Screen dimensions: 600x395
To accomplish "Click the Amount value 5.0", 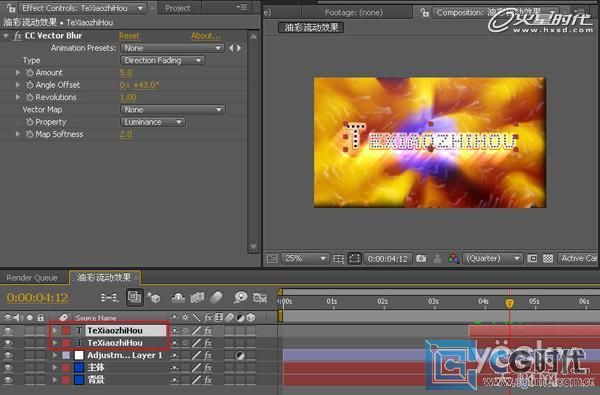I will (126, 73).
